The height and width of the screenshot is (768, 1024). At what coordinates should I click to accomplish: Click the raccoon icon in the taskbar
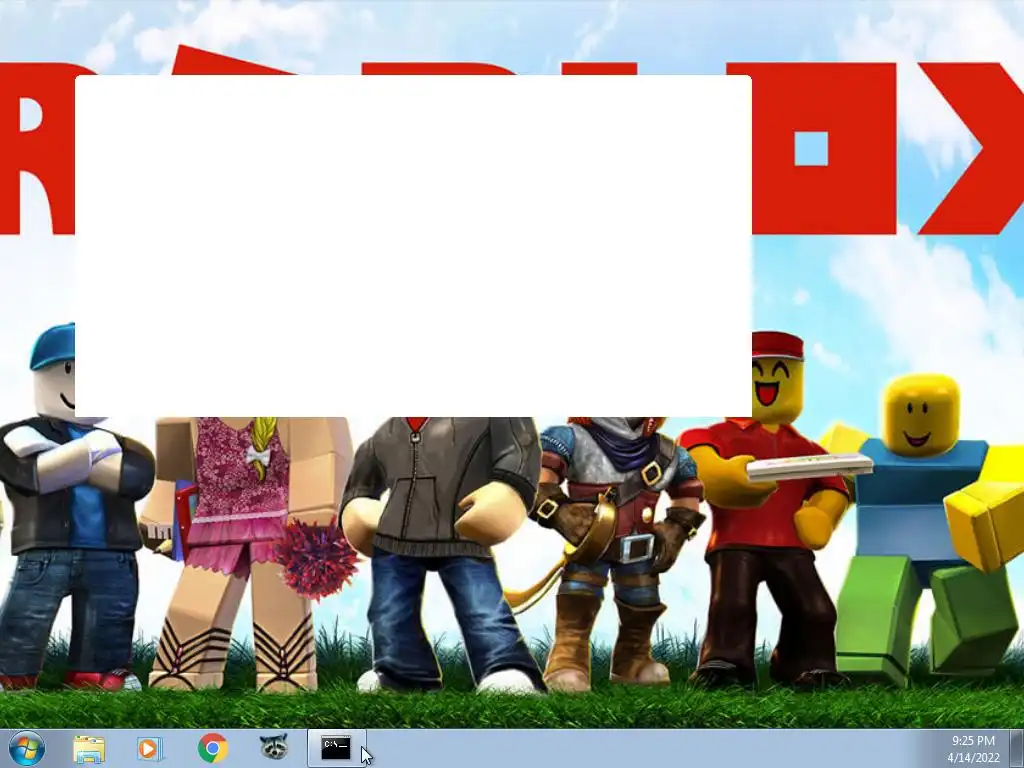(274, 747)
